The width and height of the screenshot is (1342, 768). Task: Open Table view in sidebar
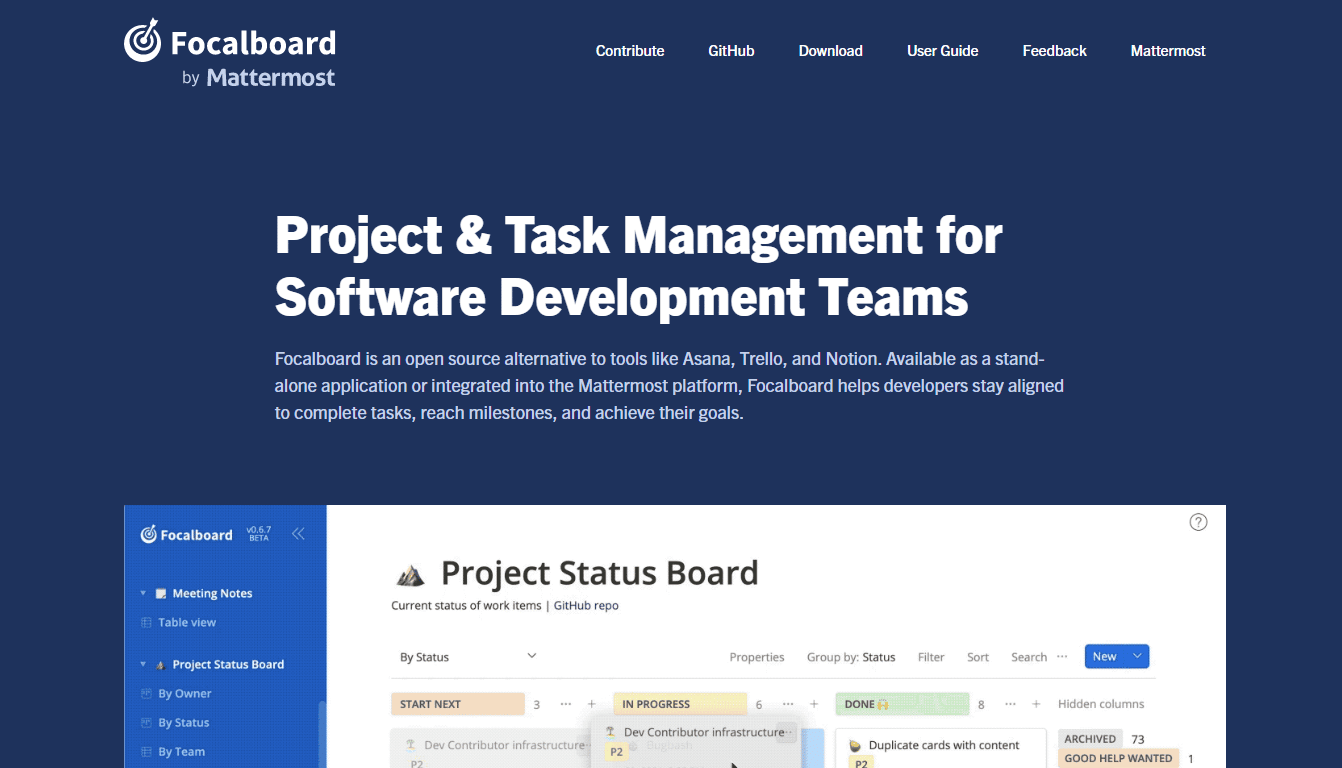pos(187,622)
